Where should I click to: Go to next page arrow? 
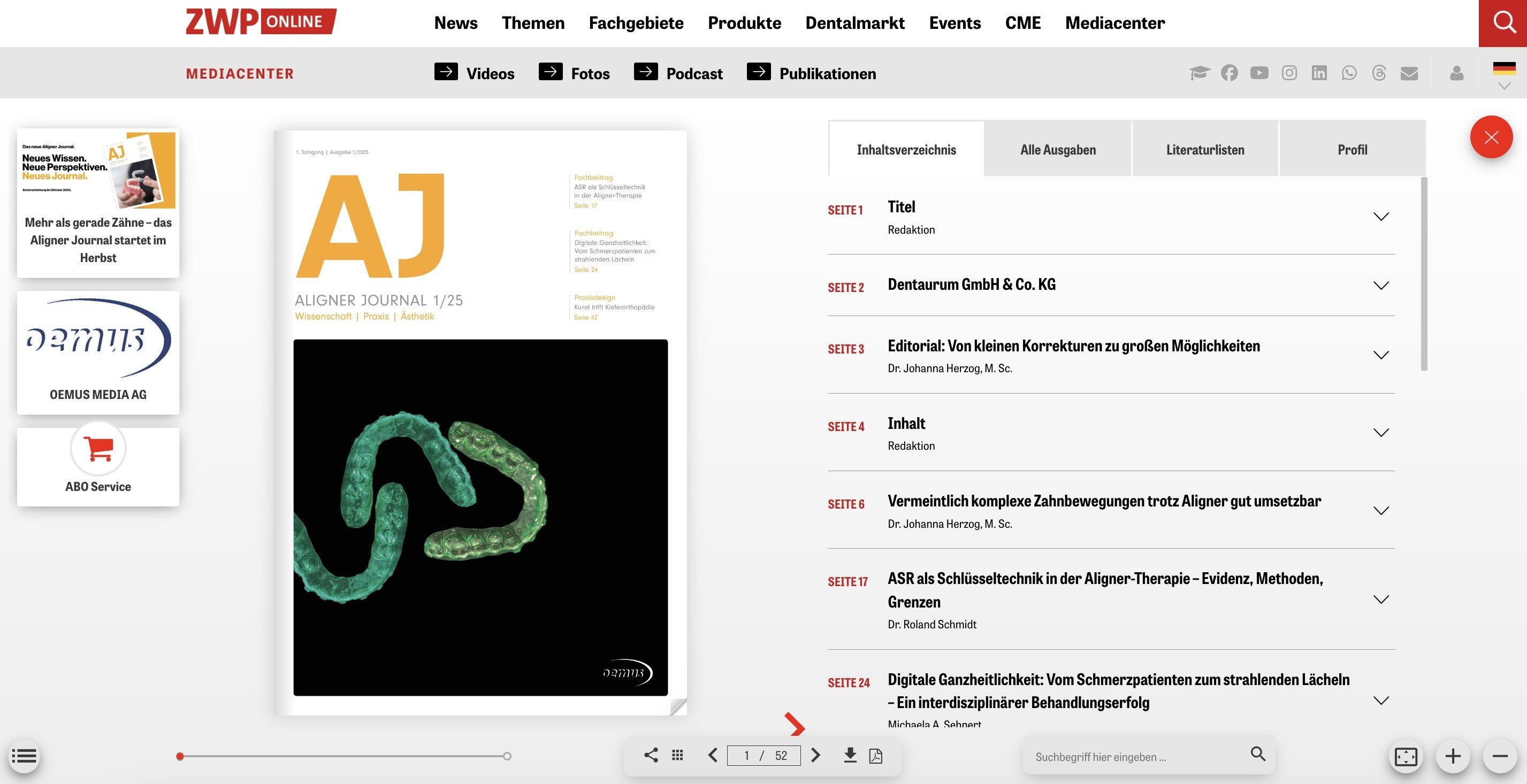(x=815, y=755)
